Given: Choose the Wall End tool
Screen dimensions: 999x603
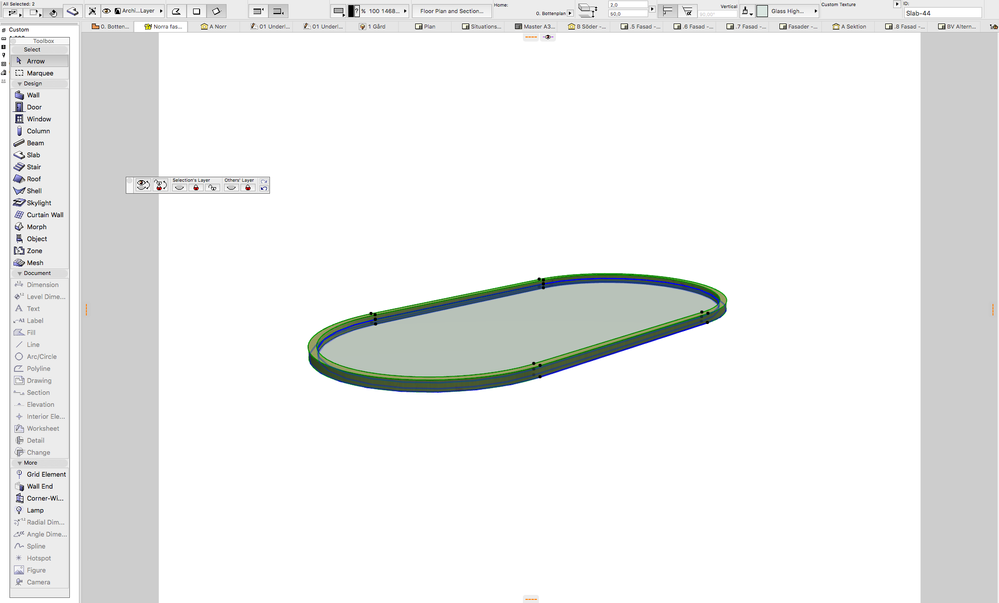Looking at the screenshot, I should click(x=40, y=486).
